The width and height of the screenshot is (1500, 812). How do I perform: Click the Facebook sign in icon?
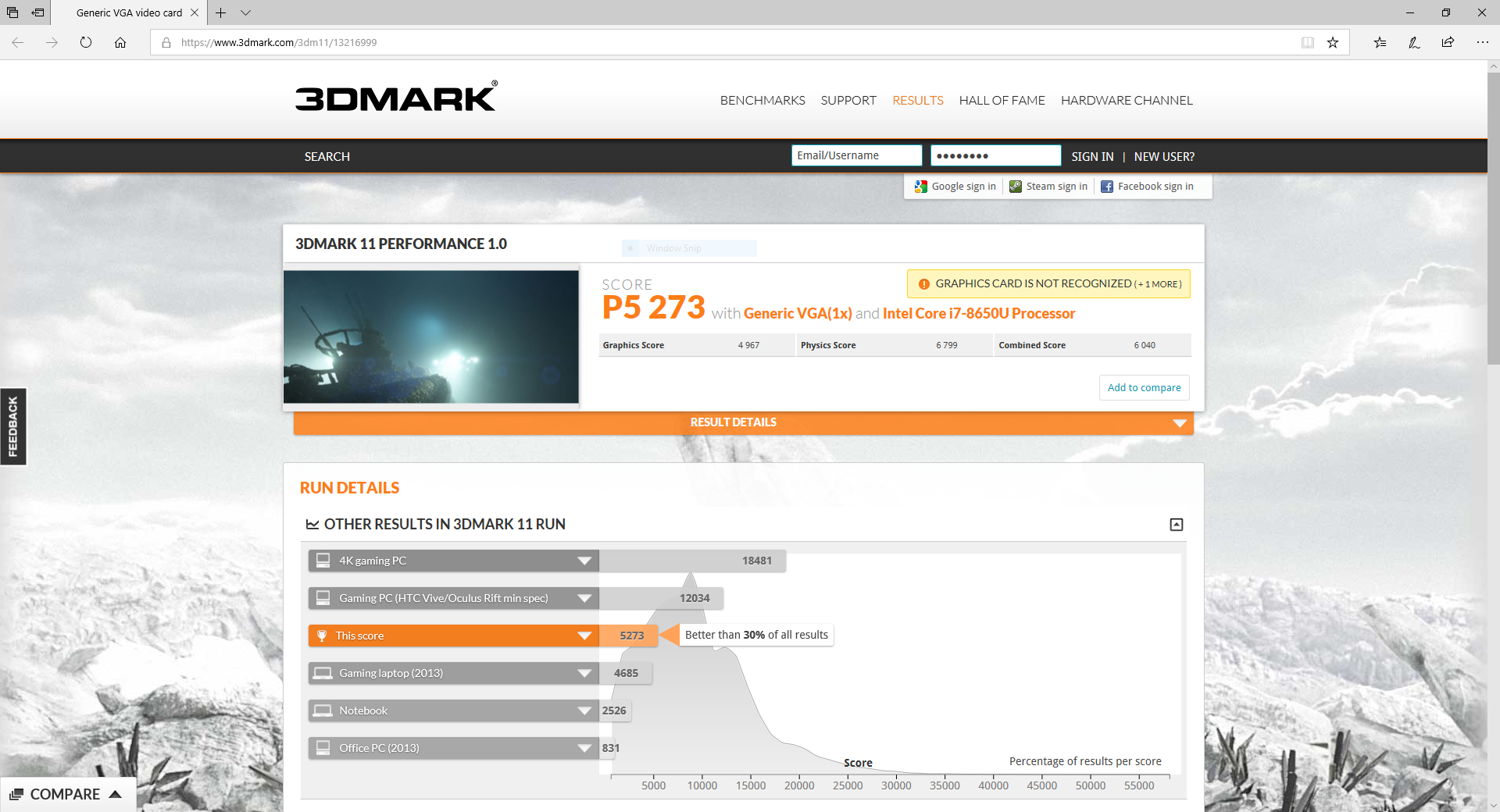coord(1107,187)
